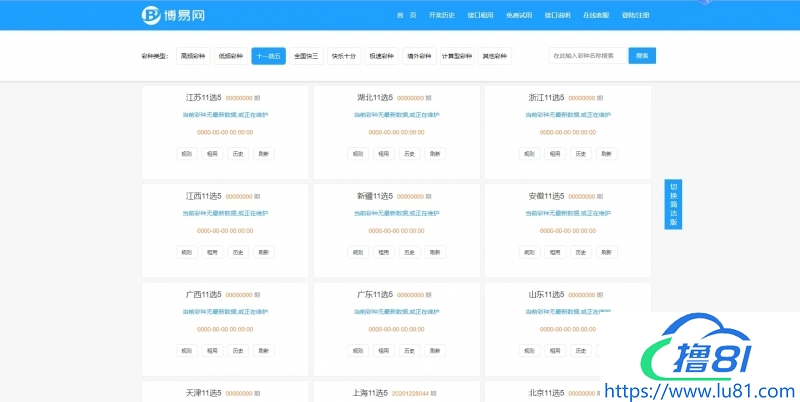Toggle the 切换简洁版 side button
Screen dimensions: 800x402
(x=673, y=204)
